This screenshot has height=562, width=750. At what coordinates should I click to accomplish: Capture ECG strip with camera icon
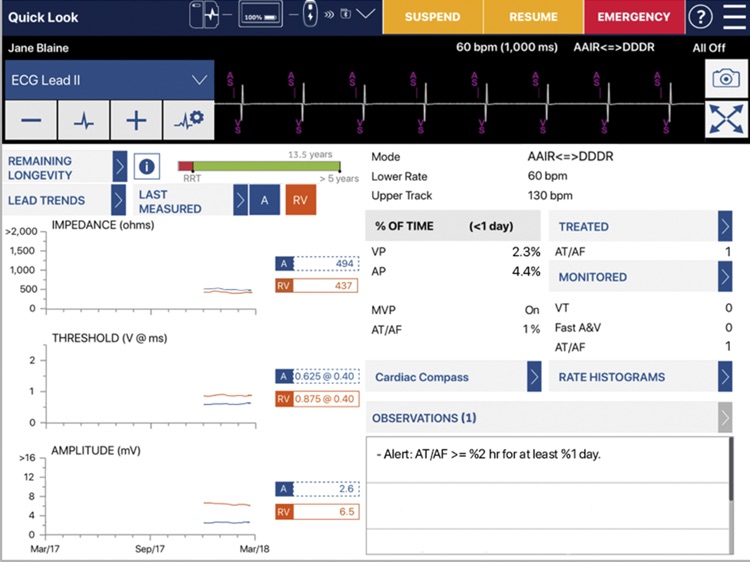click(x=726, y=78)
